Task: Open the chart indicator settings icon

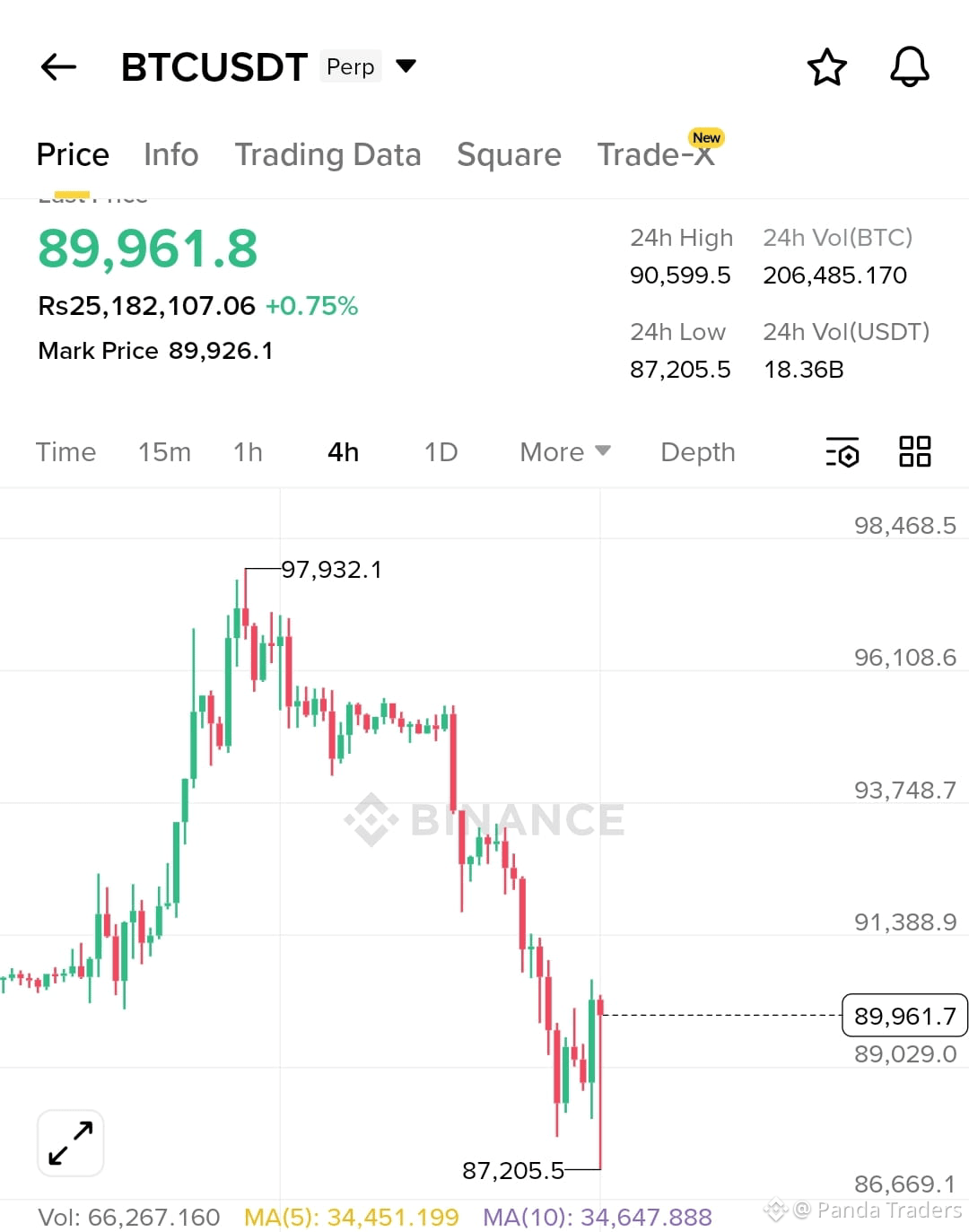Action: (842, 453)
